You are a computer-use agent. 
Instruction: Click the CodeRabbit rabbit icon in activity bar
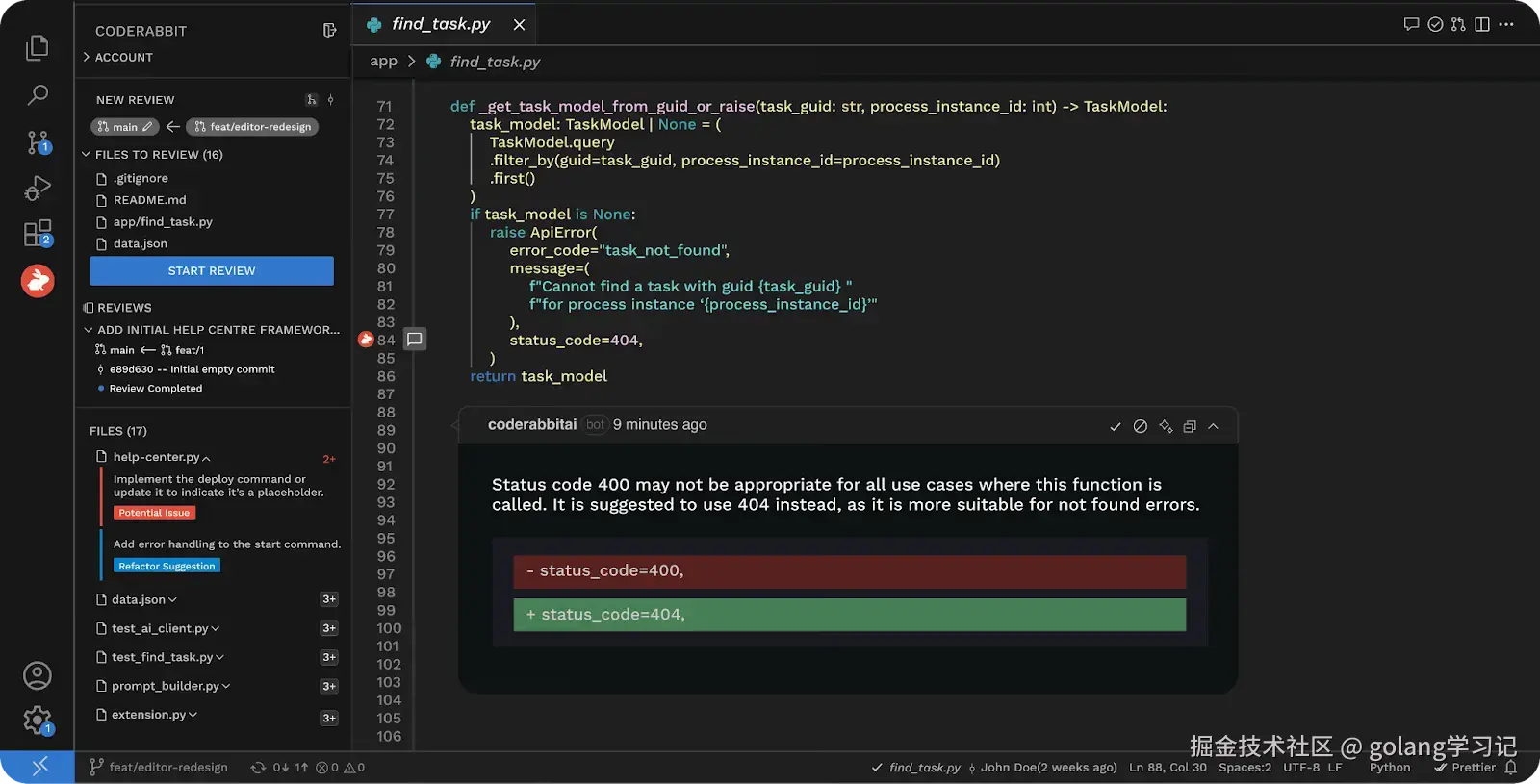click(x=38, y=281)
